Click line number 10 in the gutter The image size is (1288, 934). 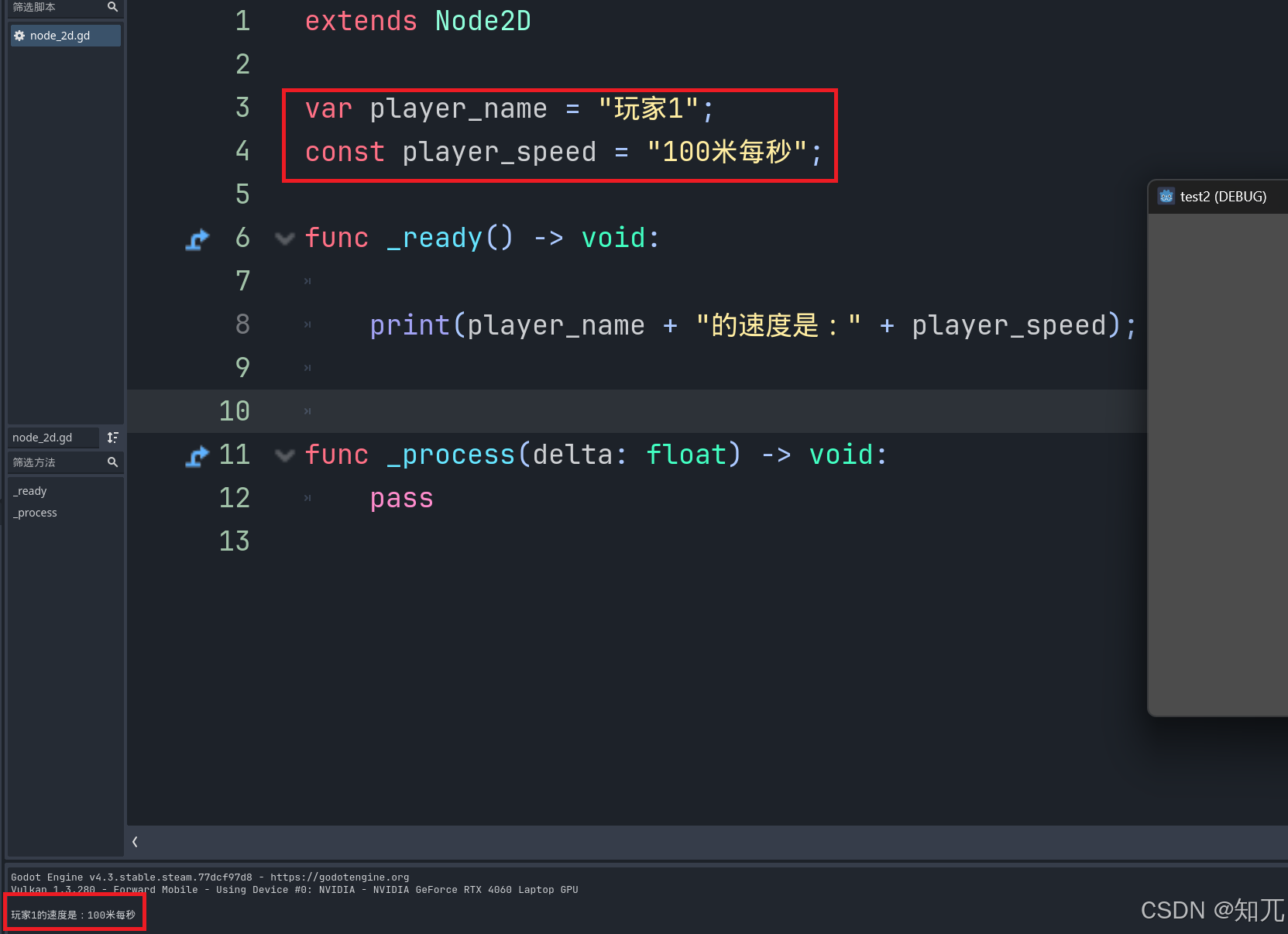(x=235, y=411)
